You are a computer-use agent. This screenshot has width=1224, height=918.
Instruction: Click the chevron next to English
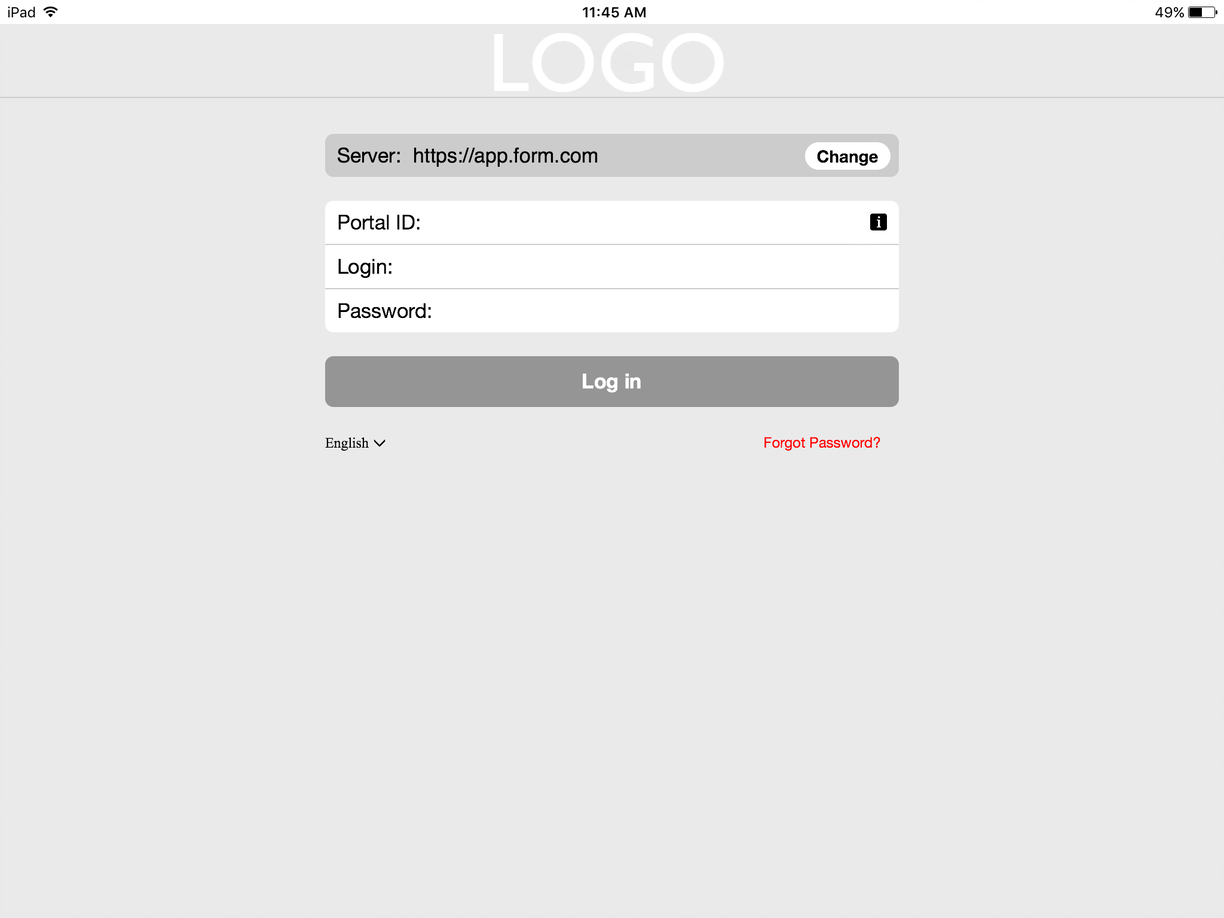[x=380, y=443]
